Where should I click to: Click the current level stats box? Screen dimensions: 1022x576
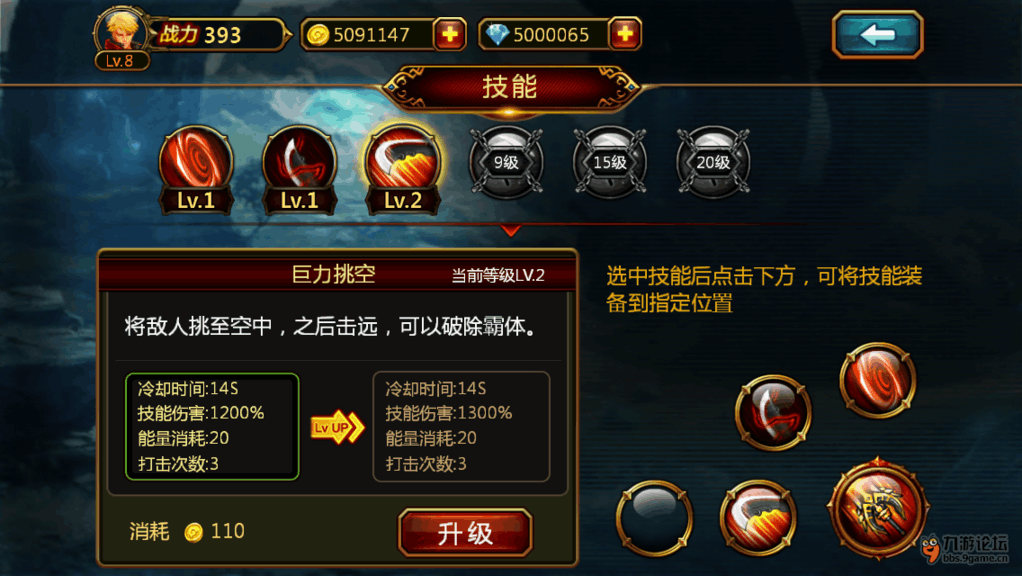212,427
